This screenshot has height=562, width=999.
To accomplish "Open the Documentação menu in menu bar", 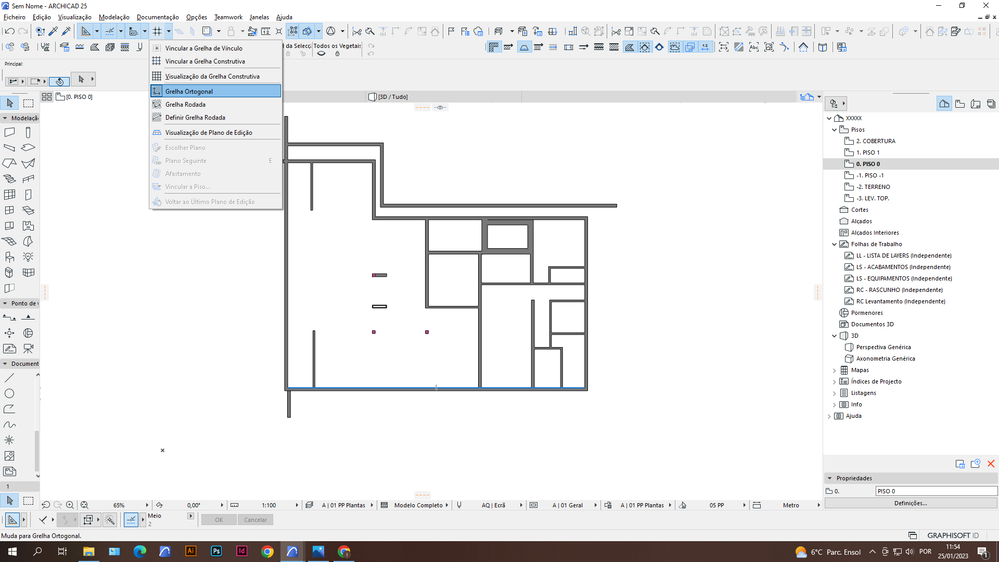I will [x=157, y=17].
